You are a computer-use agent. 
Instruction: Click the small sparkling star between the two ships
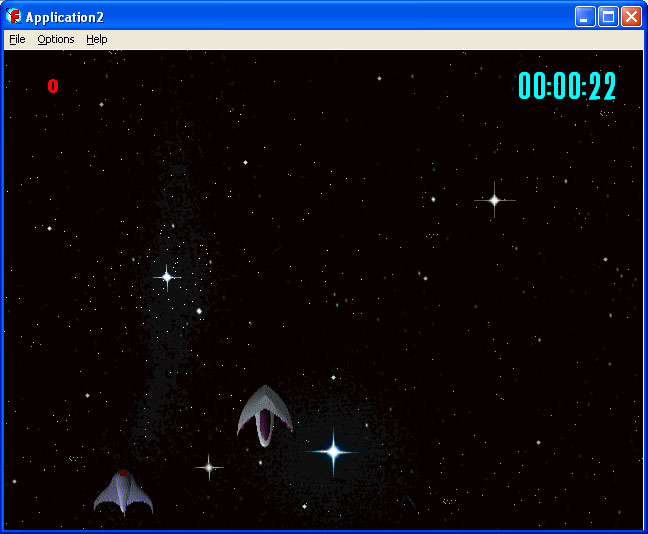[208, 466]
